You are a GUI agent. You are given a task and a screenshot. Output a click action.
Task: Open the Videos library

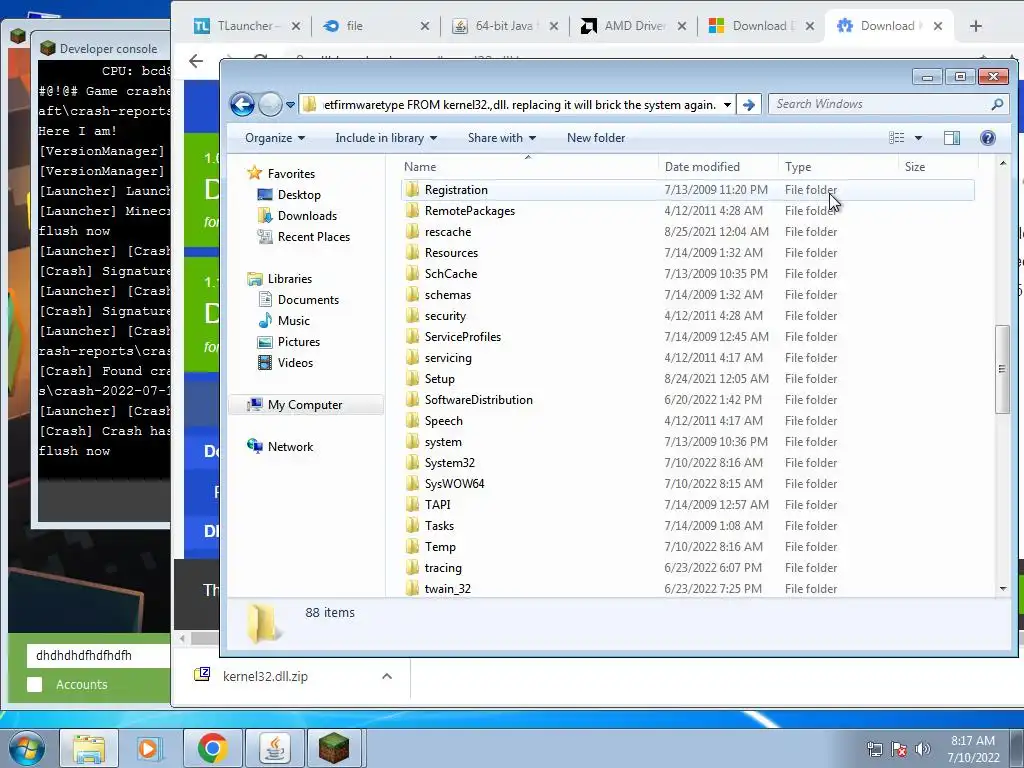pos(285,362)
